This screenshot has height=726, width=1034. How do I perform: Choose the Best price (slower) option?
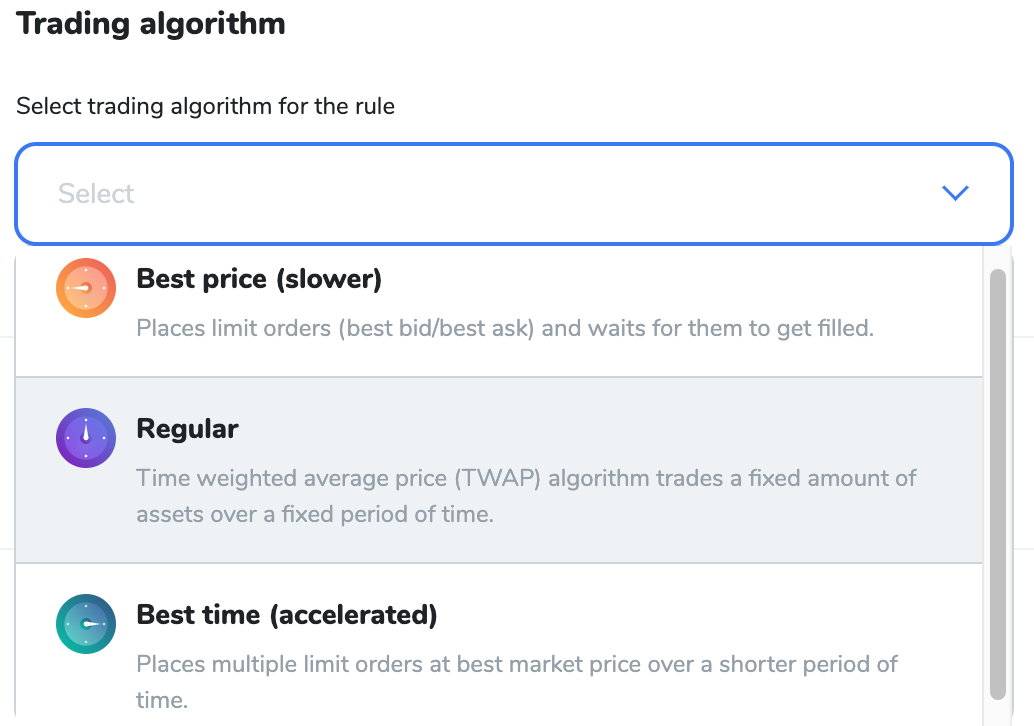tap(499, 311)
